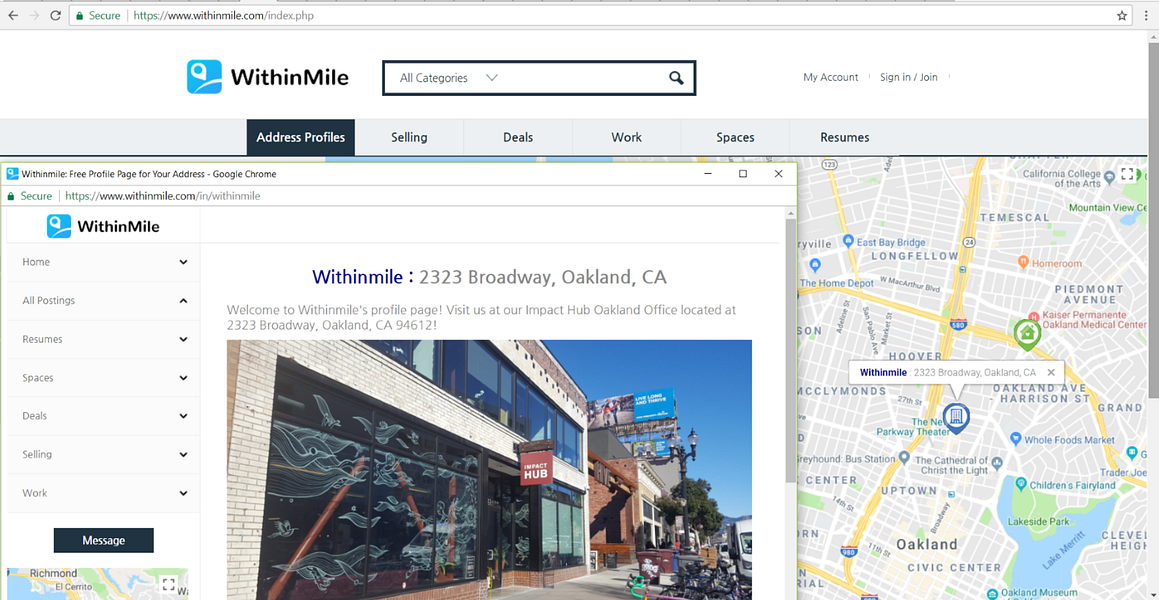The height and width of the screenshot is (600, 1159).
Task: Click the Withinmile link in map bubble
Action: coord(883,372)
